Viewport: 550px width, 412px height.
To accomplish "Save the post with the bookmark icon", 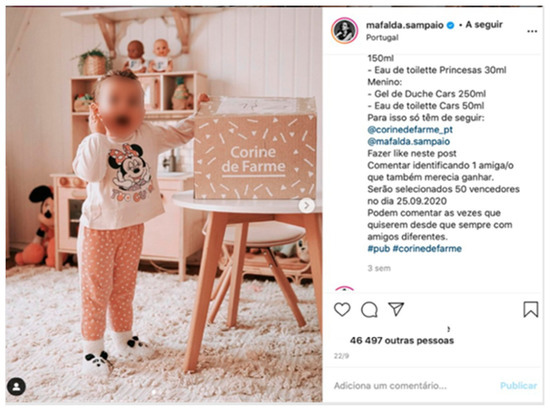I will [x=531, y=309].
